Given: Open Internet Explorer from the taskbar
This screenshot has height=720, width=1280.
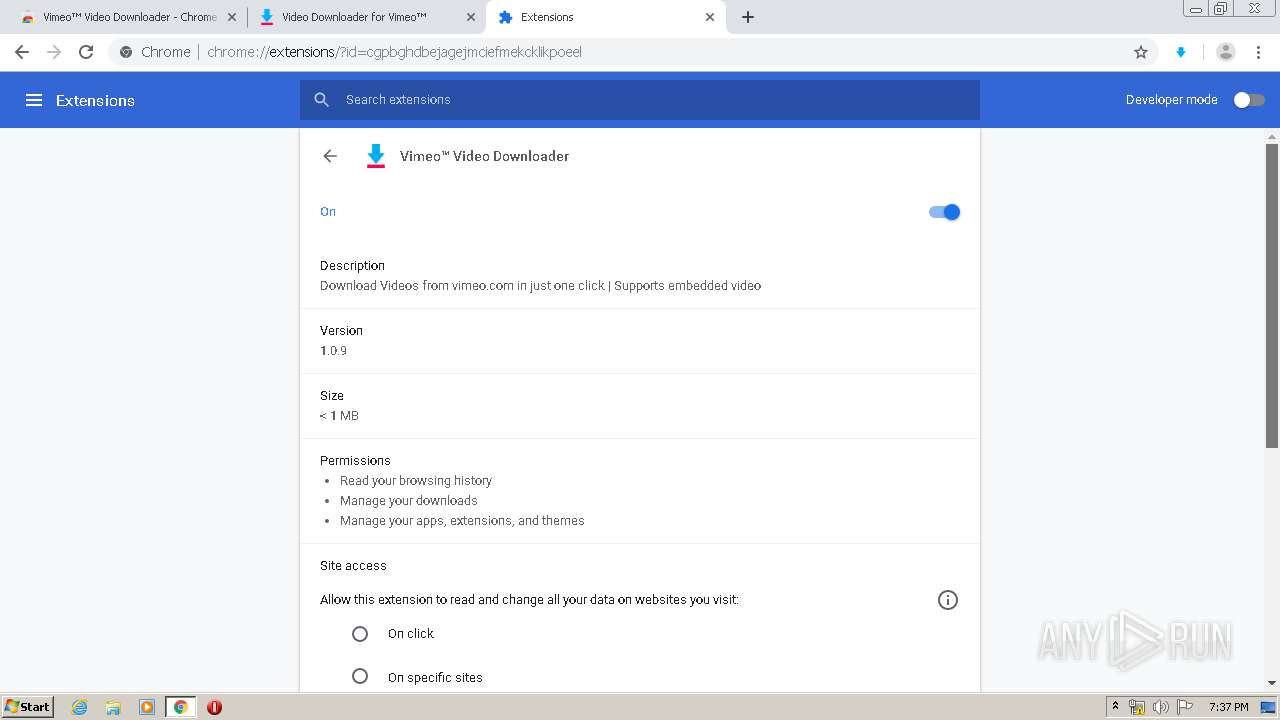Looking at the screenshot, I should tap(80, 707).
